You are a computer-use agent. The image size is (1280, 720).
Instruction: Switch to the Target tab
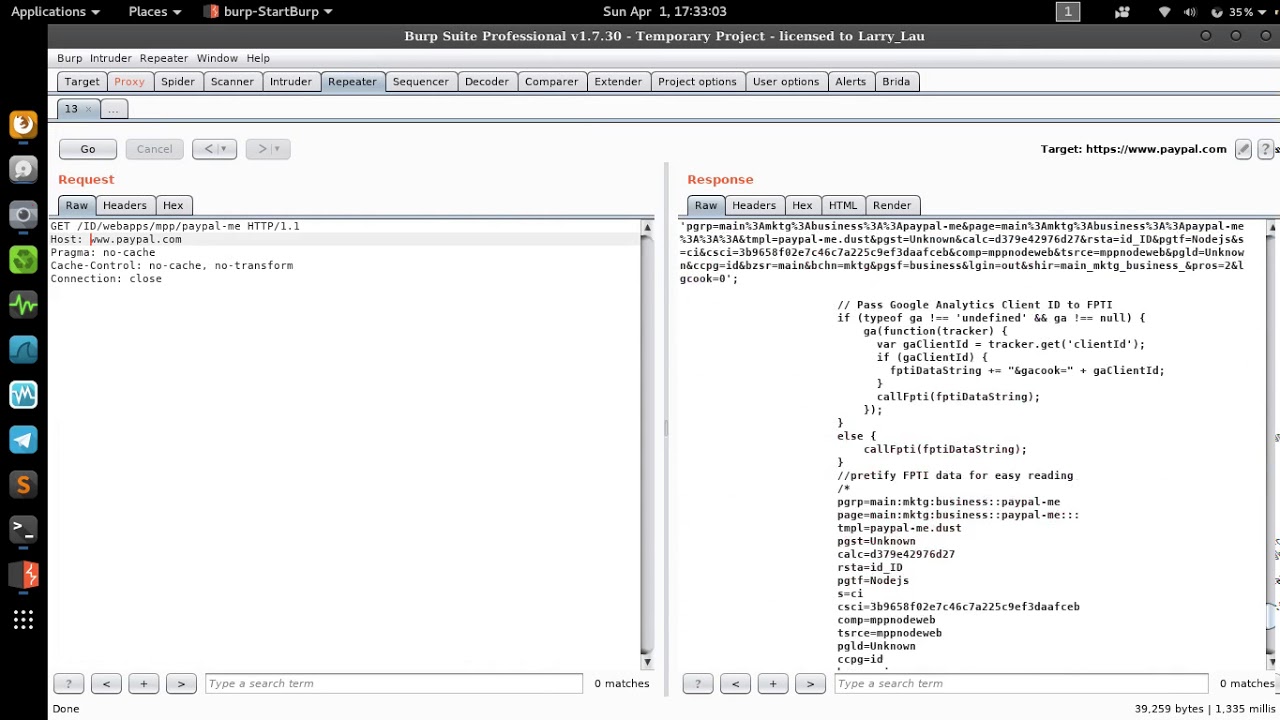82,82
